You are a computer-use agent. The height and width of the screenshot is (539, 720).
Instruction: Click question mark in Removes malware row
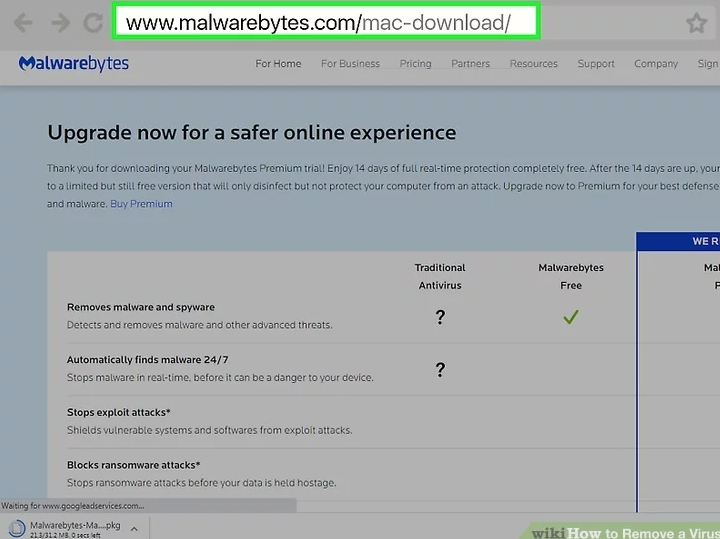(x=440, y=317)
